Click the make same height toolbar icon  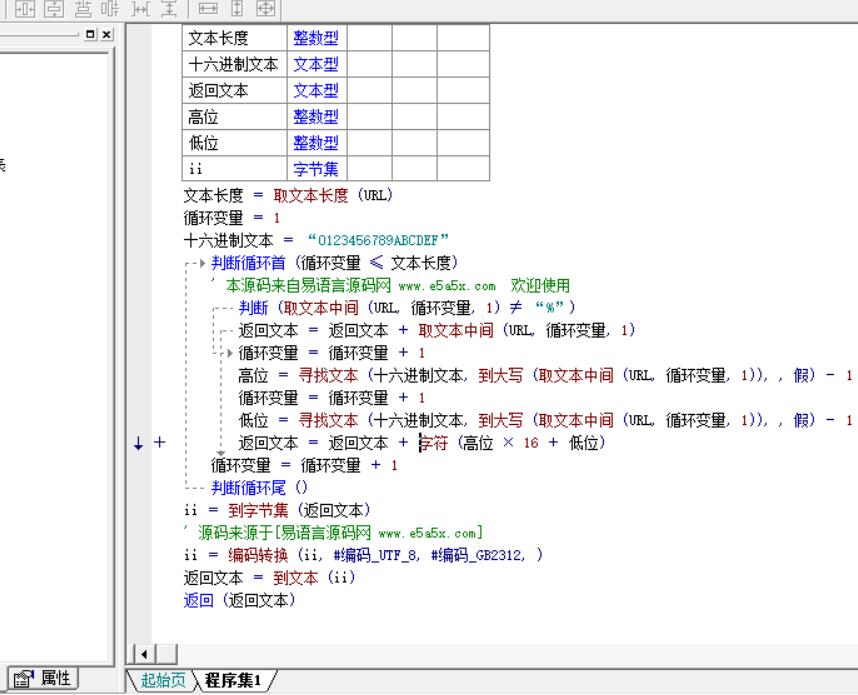237,9
